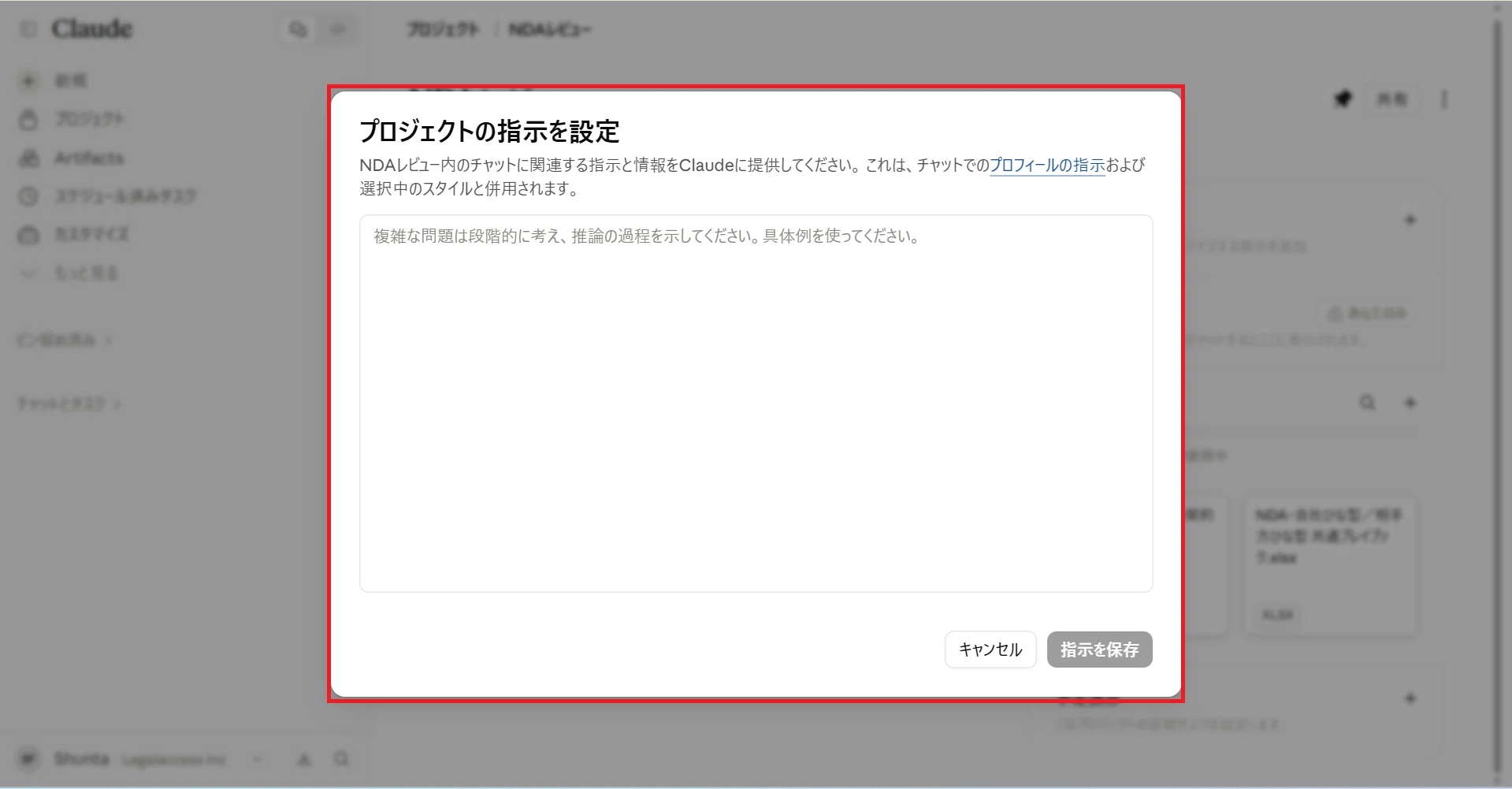Viewport: 1512px width, 789px height.
Task: Open カスタマイズ in the sidebar
Action: 91,234
